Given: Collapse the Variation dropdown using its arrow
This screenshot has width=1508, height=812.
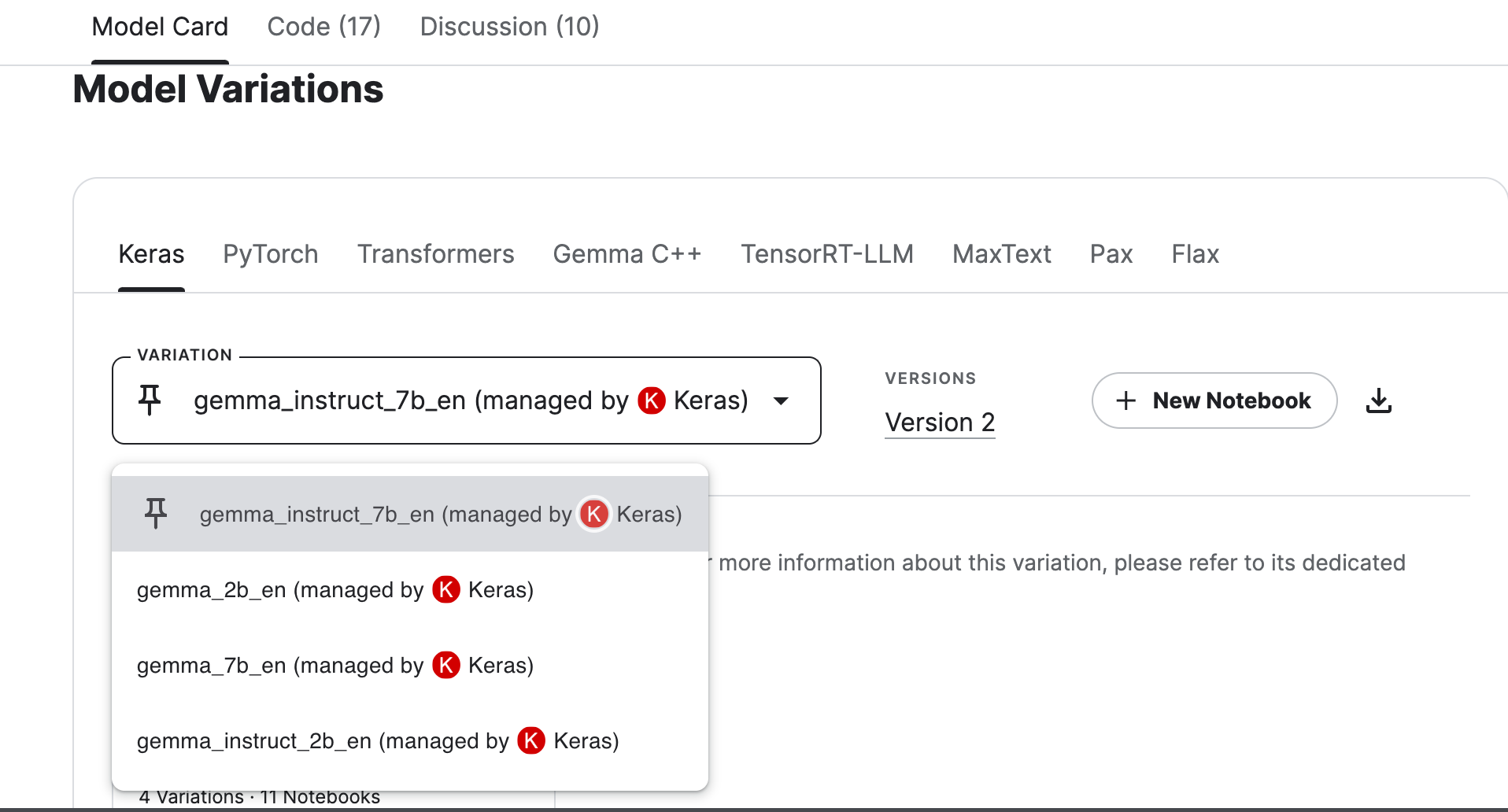Looking at the screenshot, I should coord(781,401).
